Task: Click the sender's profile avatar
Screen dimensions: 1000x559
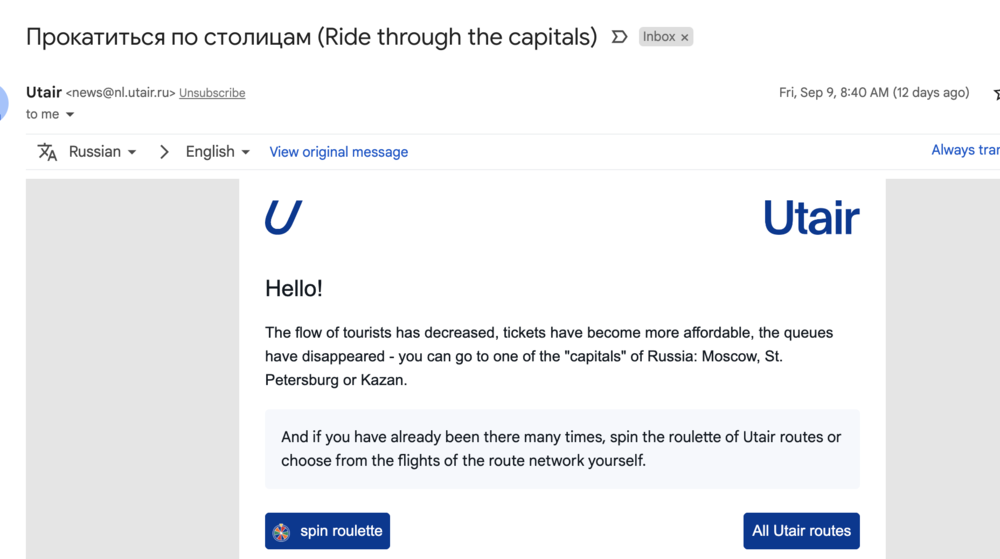Action: coord(3,101)
